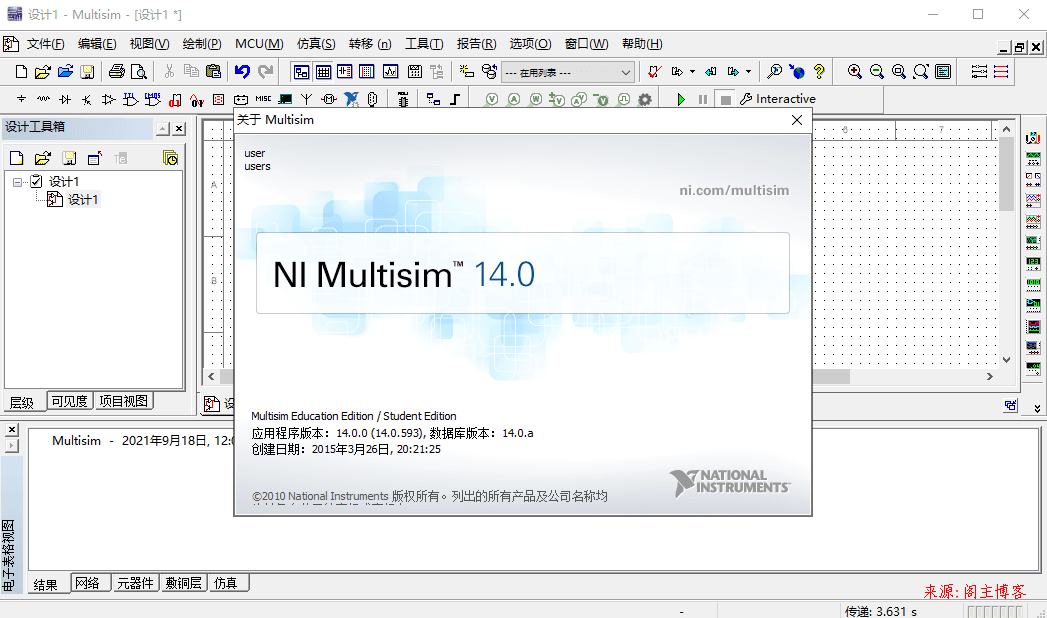Open forward annotate dropdown arrow
The image size is (1047, 618).
coord(749,71)
